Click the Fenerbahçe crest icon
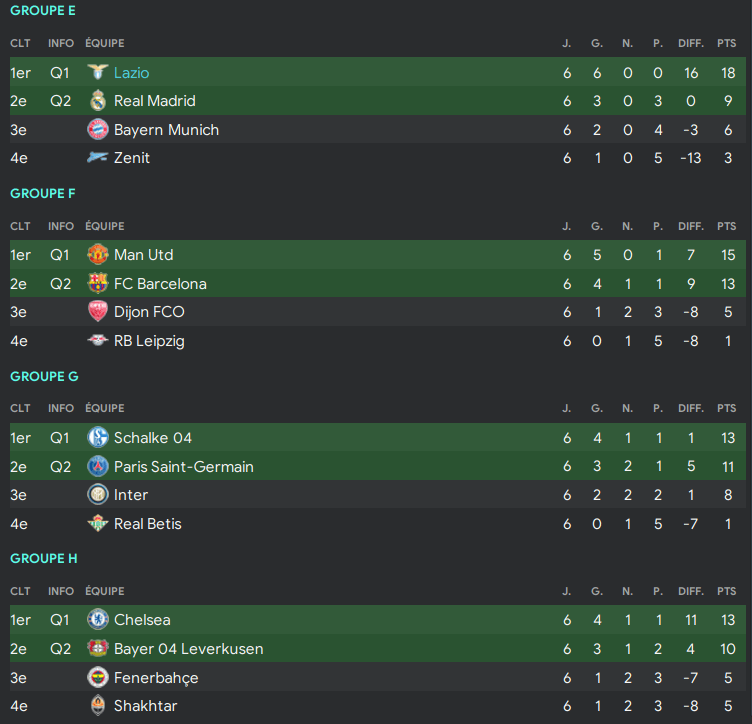 (97, 678)
